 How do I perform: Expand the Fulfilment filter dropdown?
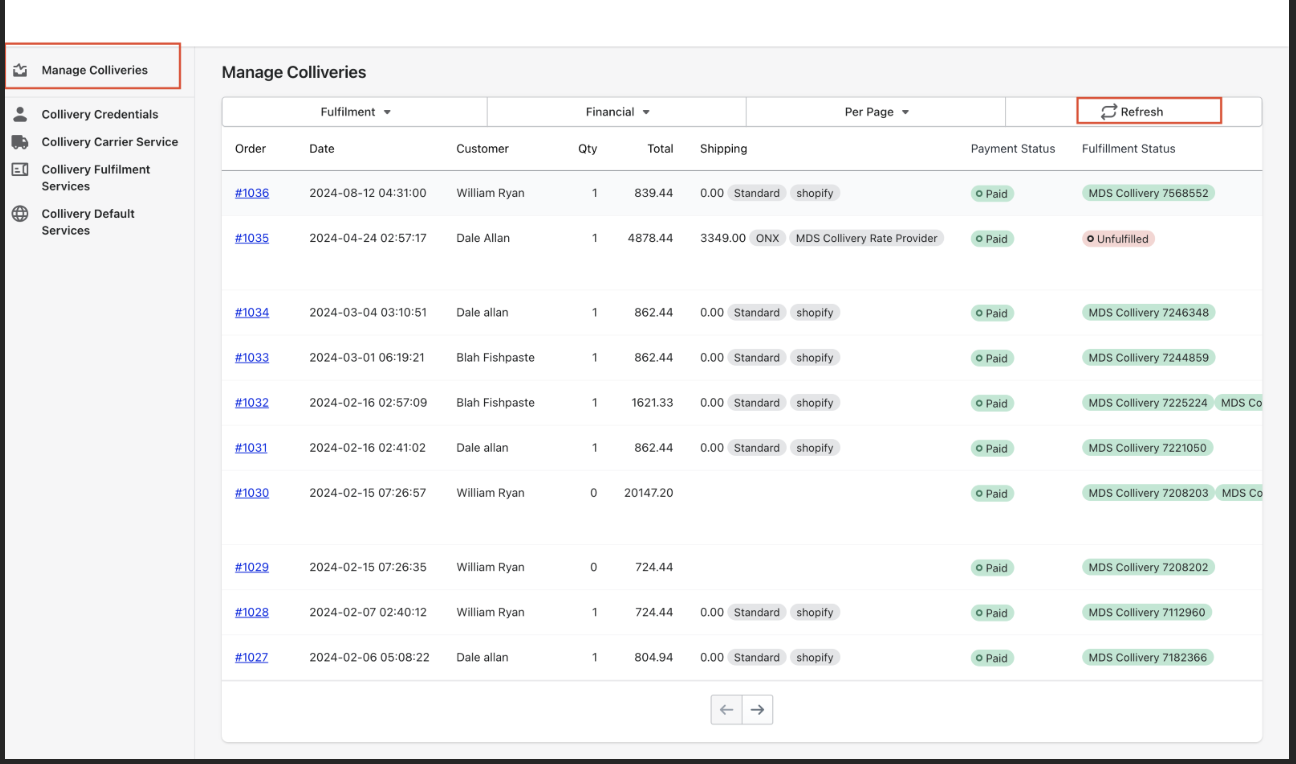355,112
